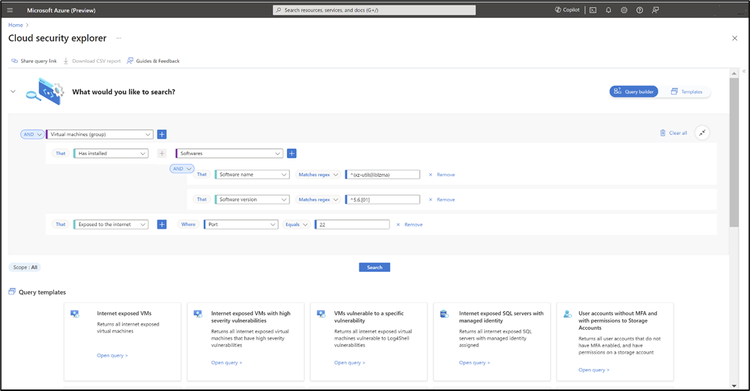The width and height of the screenshot is (750, 391).
Task: Add a filter next to Softwares
Action: coord(291,154)
